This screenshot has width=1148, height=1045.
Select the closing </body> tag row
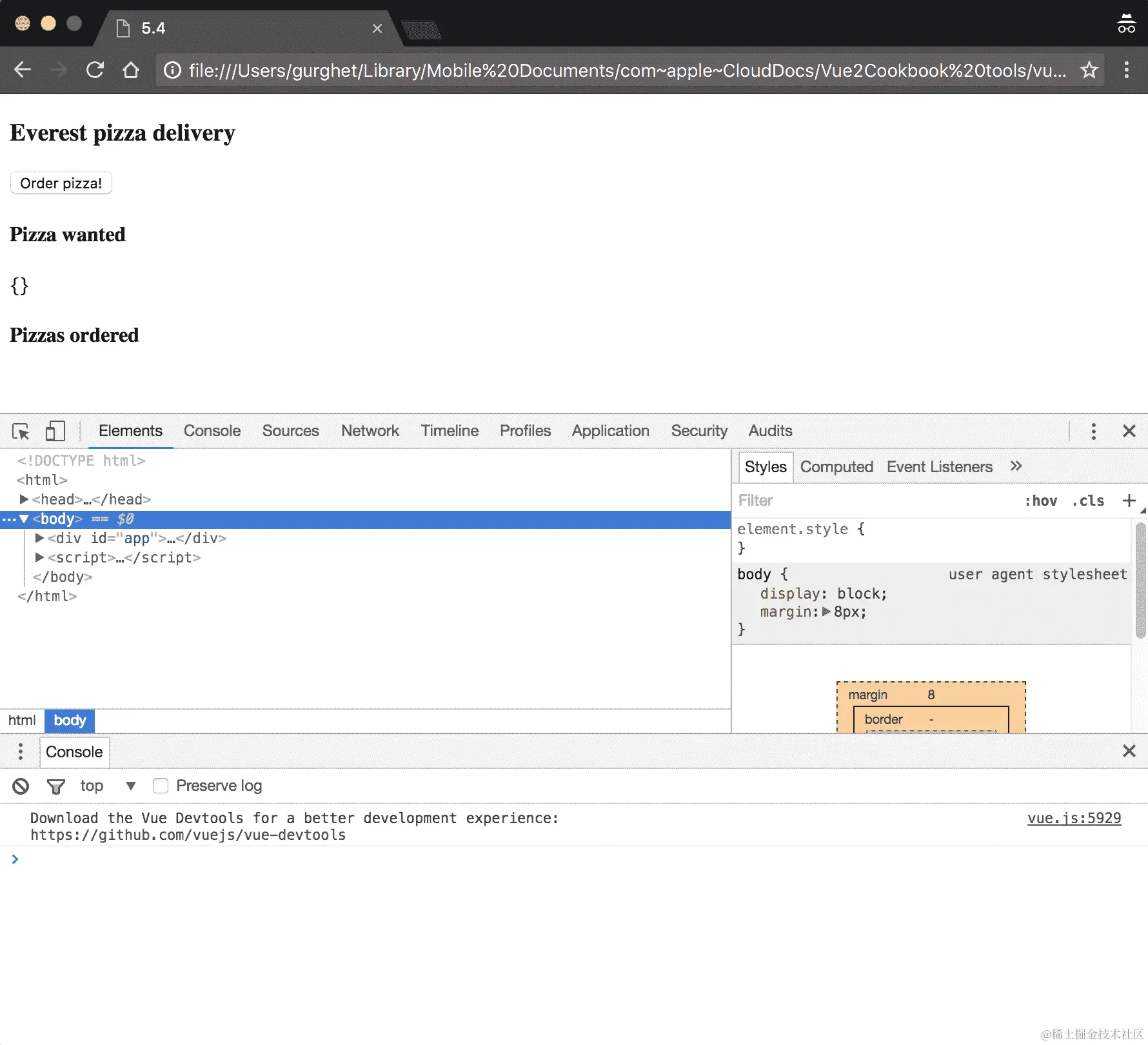(x=63, y=577)
